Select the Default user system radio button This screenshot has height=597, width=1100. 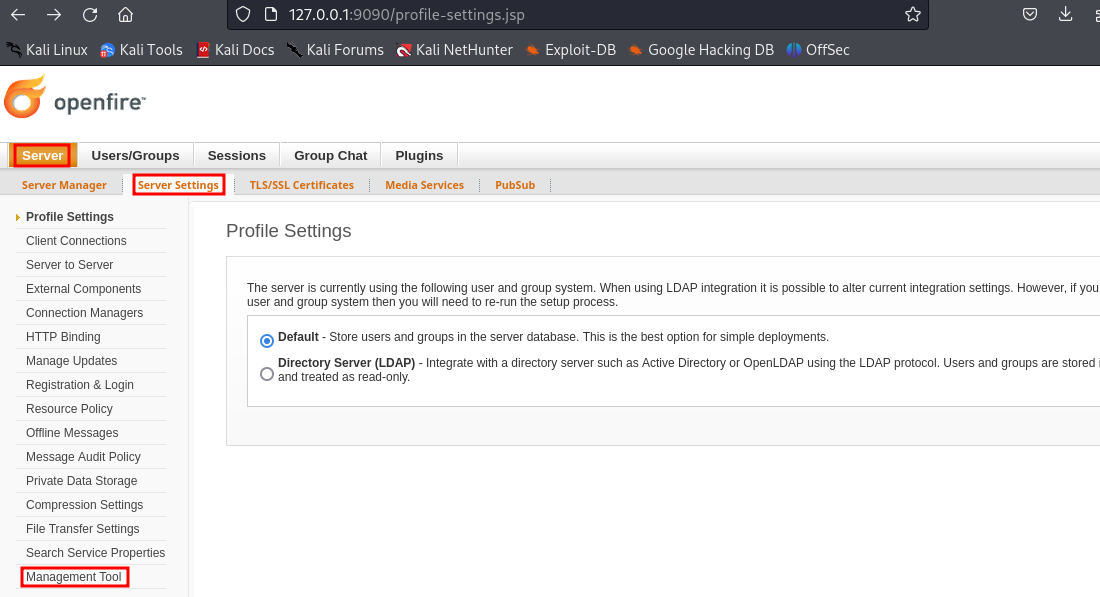click(x=267, y=340)
